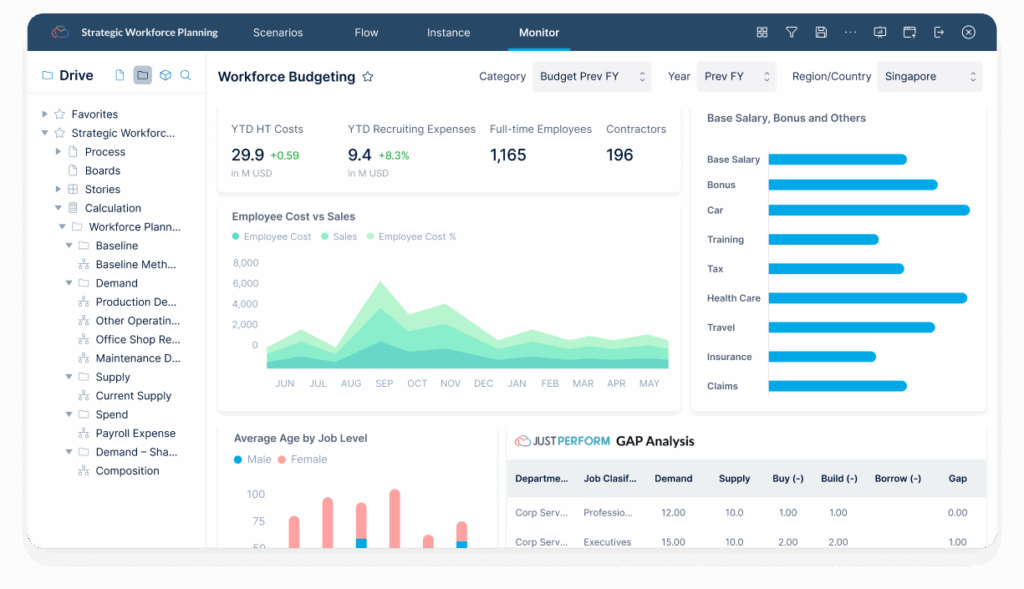Image resolution: width=1024 pixels, height=589 pixels.
Task: Switch to the Scenarios tab
Action: 278,31
